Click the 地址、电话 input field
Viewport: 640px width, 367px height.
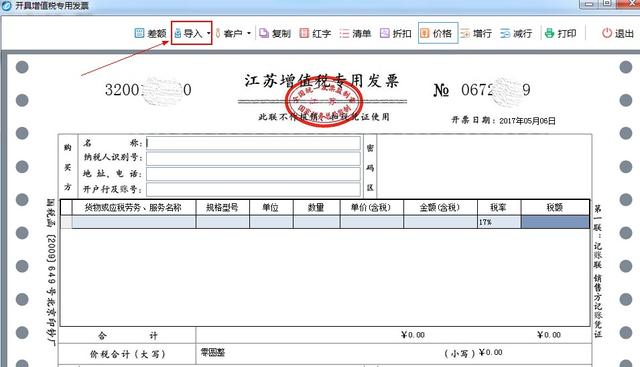[253, 174]
